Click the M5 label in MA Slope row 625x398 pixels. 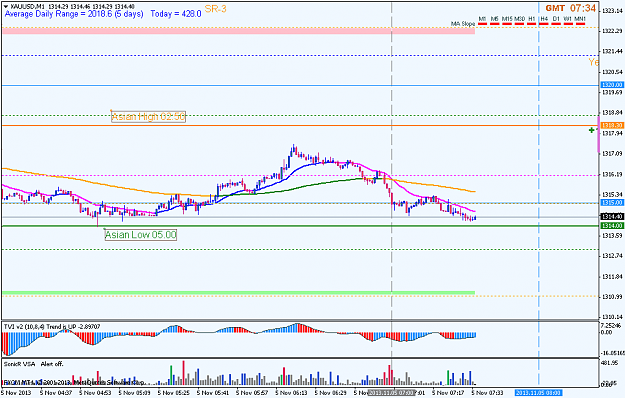click(495, 19)
